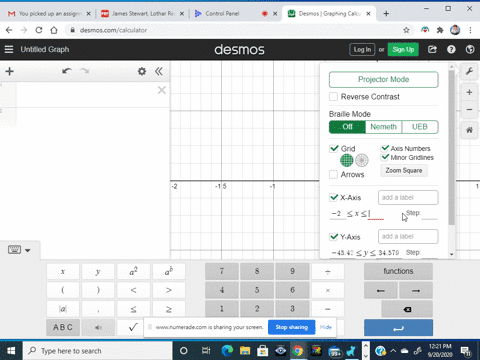Bookmark this page with the star
The height and width of the screenshot is (360, 480).
coord(406,30)
